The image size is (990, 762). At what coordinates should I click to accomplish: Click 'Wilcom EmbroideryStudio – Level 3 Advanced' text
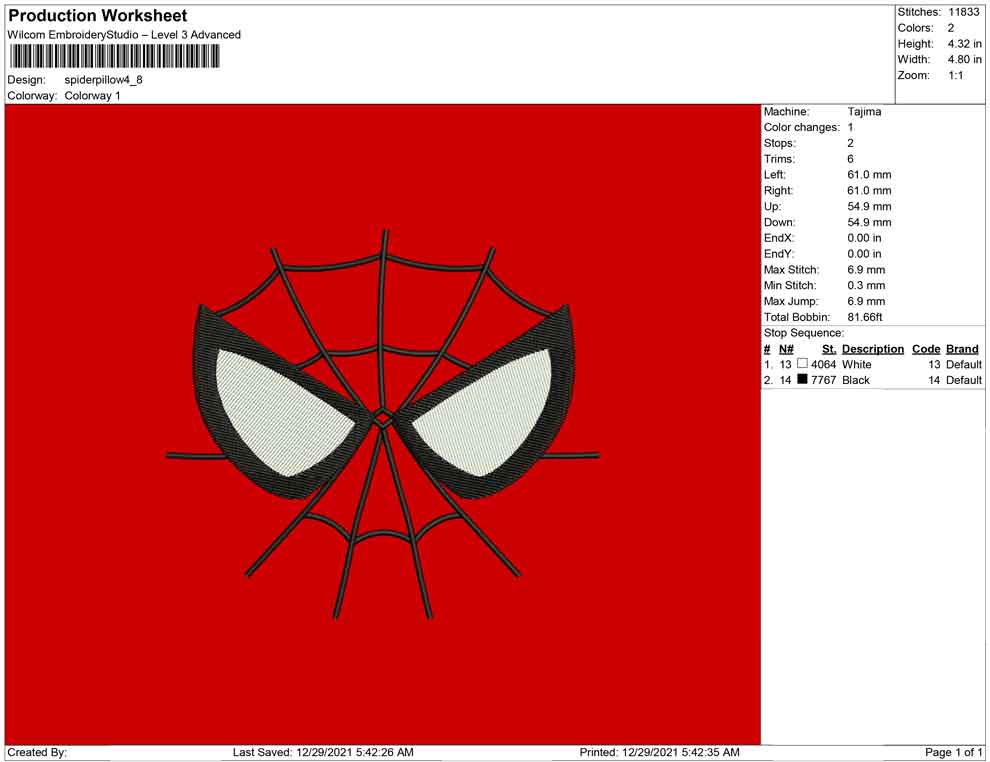click(x=124, y=35)
